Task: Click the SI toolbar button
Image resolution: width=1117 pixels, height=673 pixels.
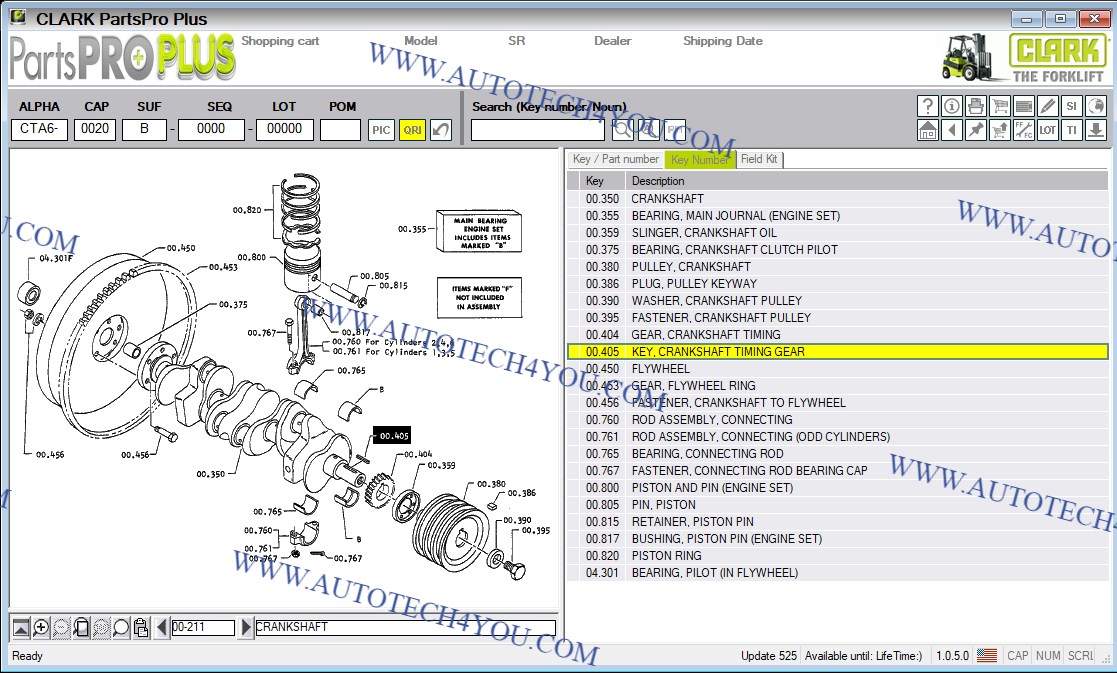Action: coord(1071,106)
